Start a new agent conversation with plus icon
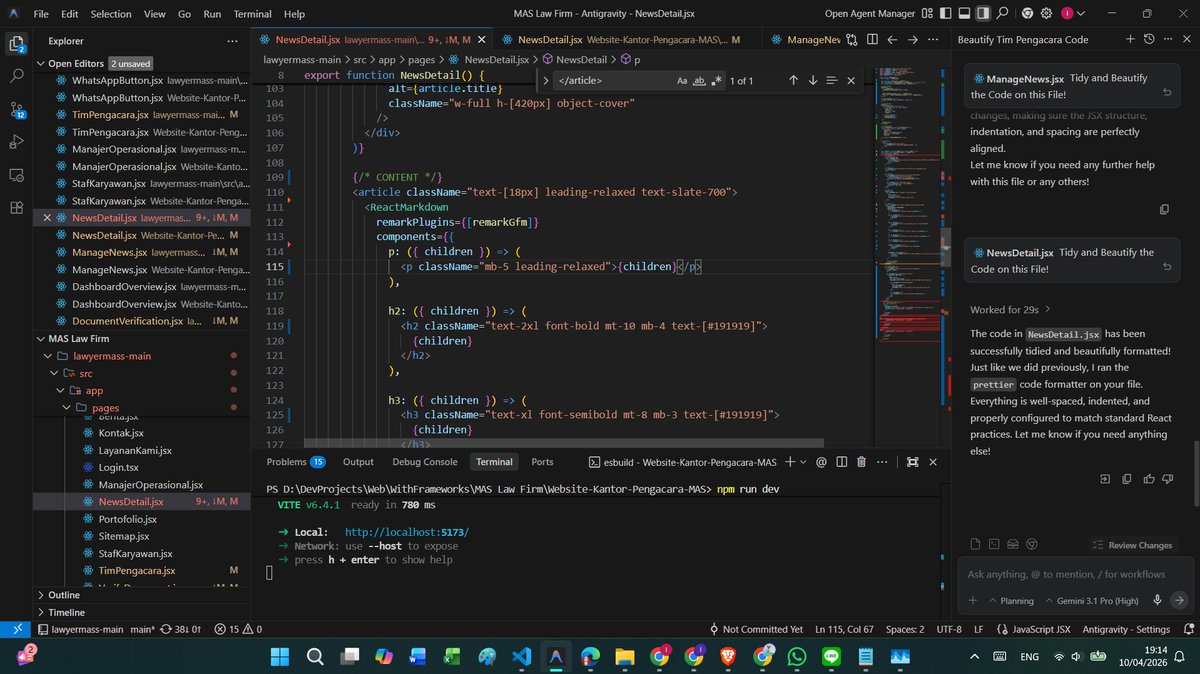This screenshot has width=1200, height=674. (x=1130, y=39)
